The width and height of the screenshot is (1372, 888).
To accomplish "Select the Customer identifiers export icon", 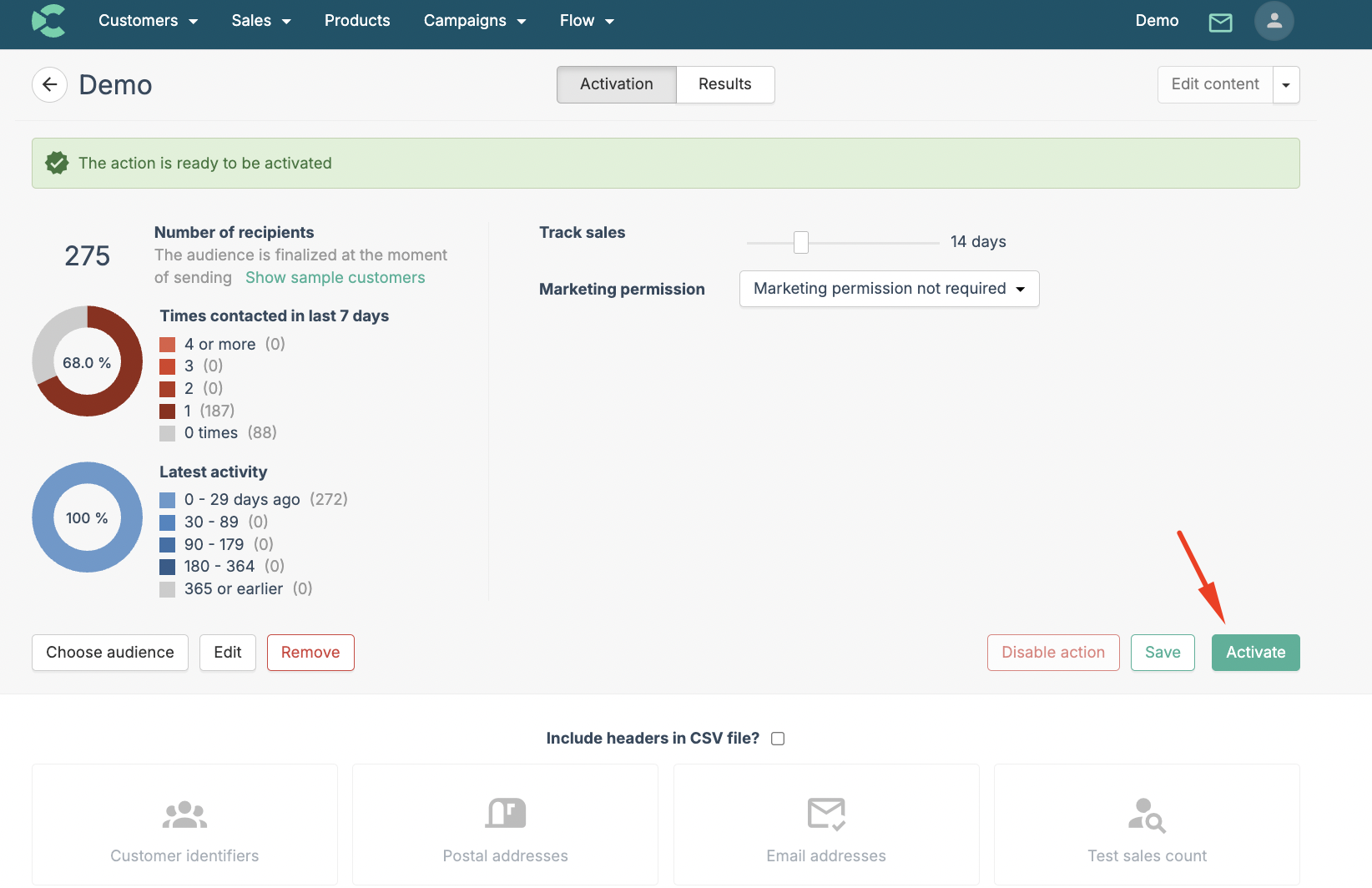I will 184,815.
